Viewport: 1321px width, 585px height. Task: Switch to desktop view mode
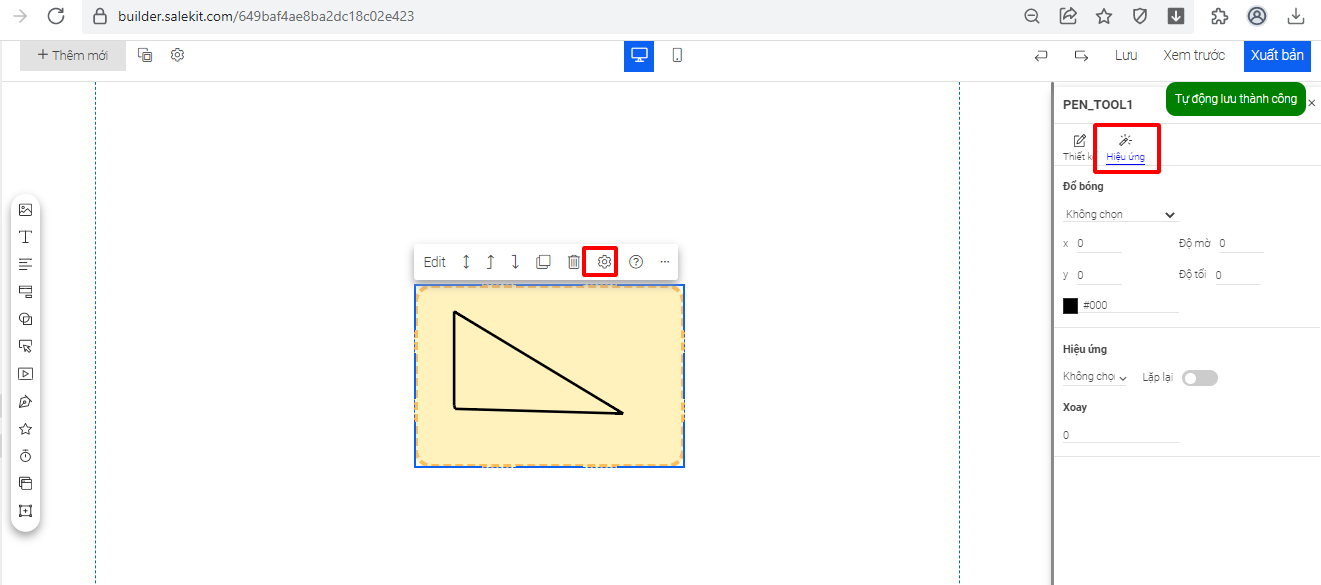[x=639, y=55]
